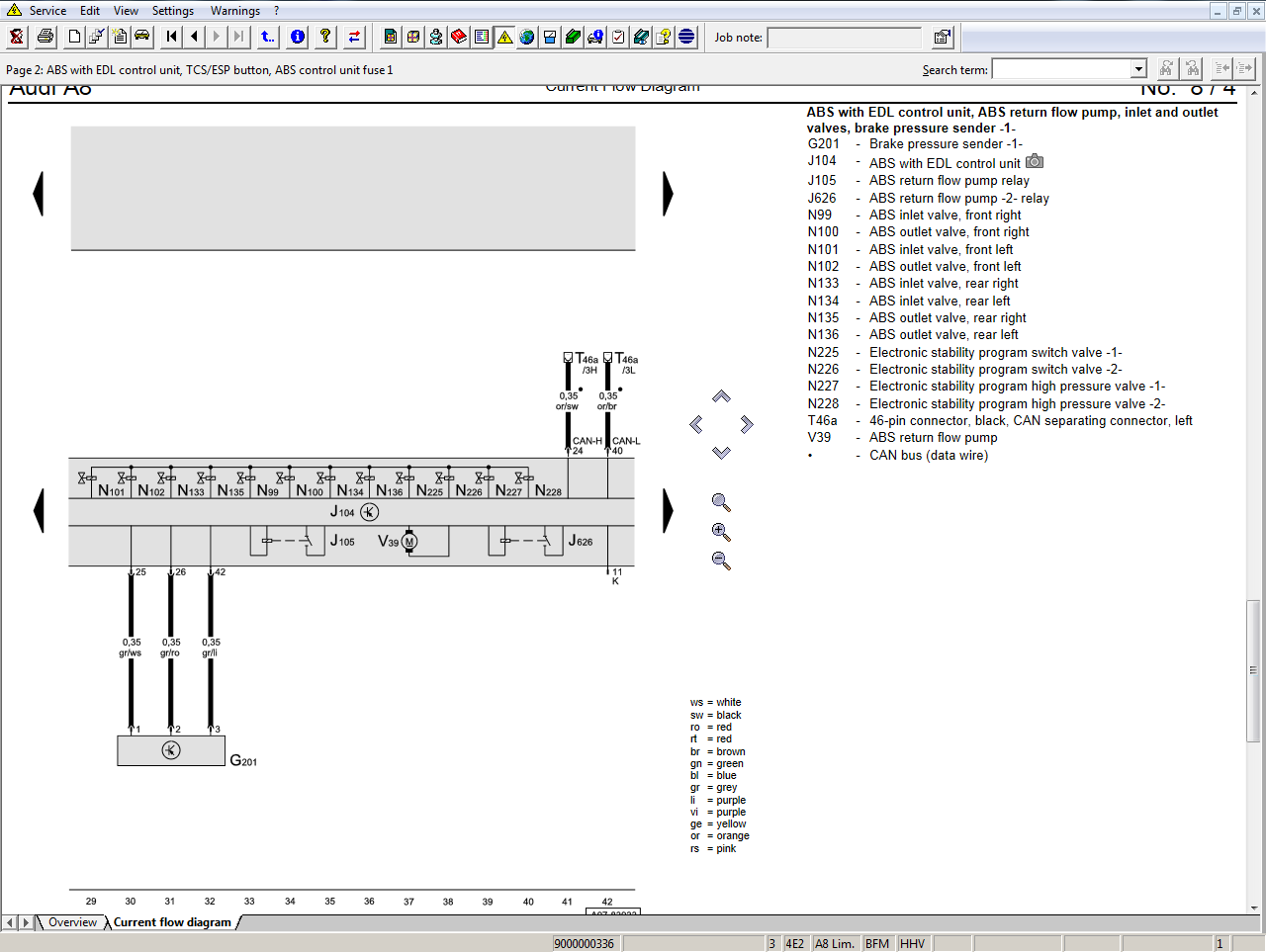Click the upper right black page arrow

pyautogui.click(x=668, y=193)
